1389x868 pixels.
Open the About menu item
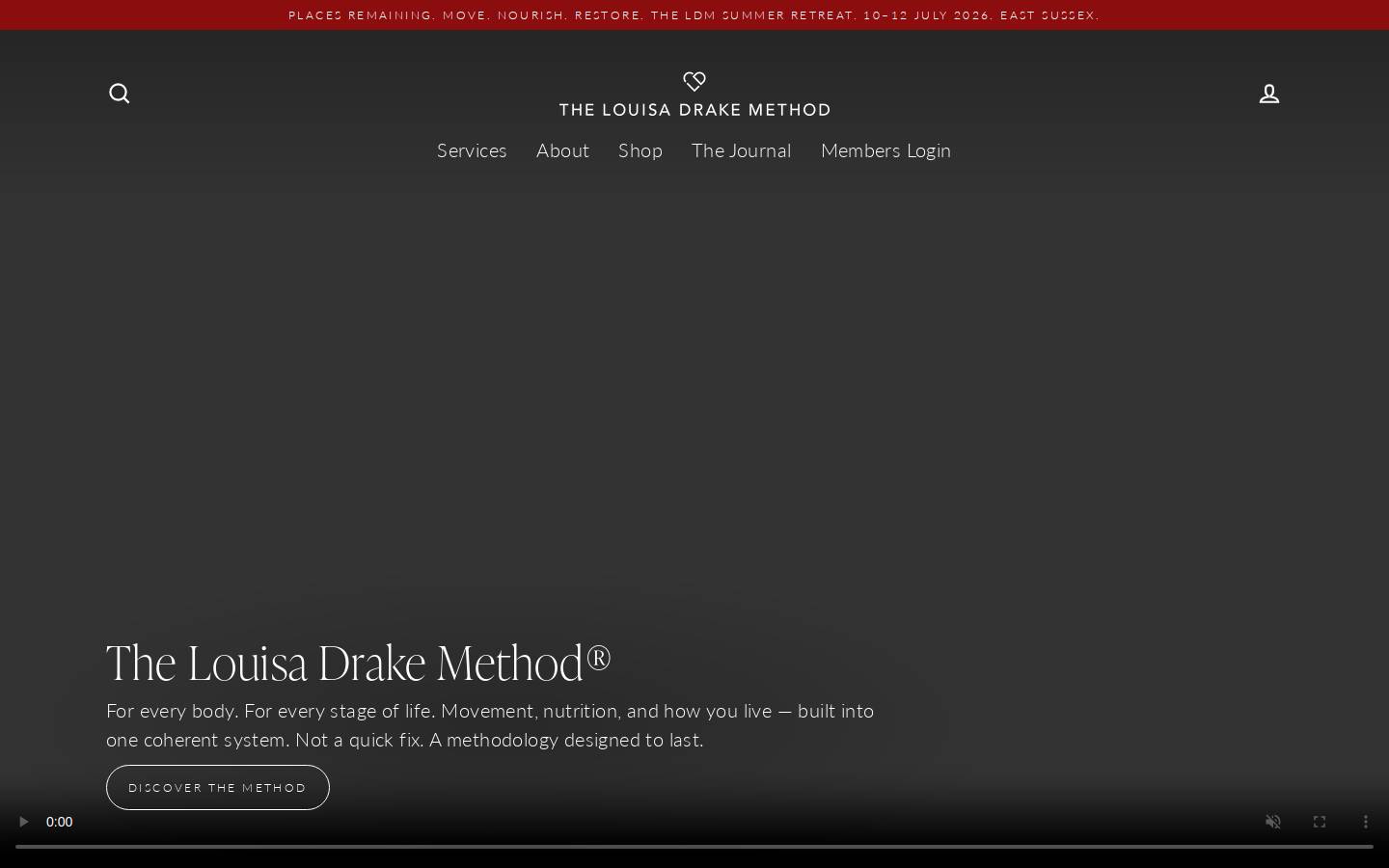pos(562,150)
